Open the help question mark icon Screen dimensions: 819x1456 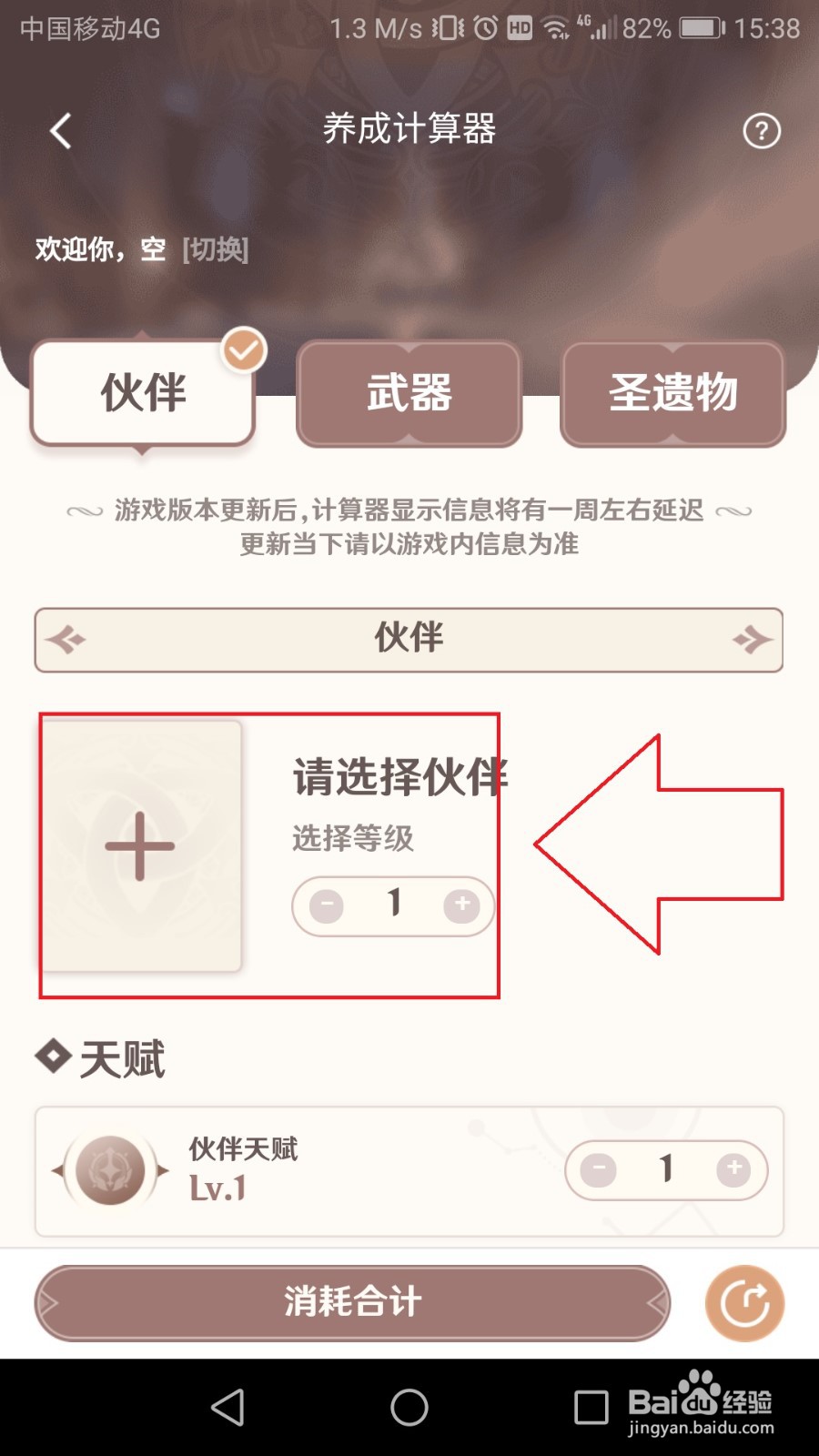pyautogui.click(x=762, y=131)
